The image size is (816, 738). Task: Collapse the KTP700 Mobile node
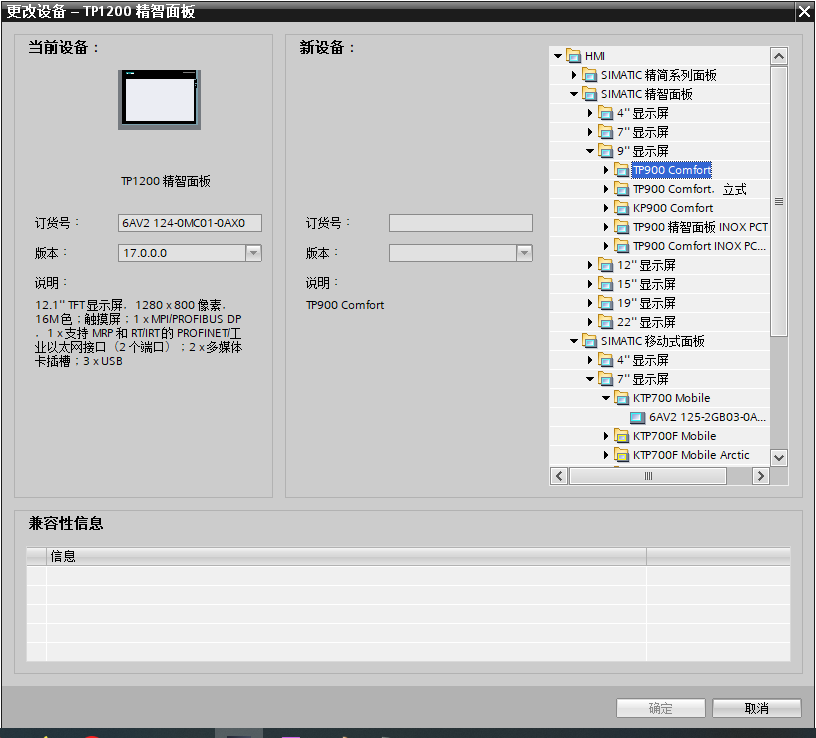[x=606, y=398]
